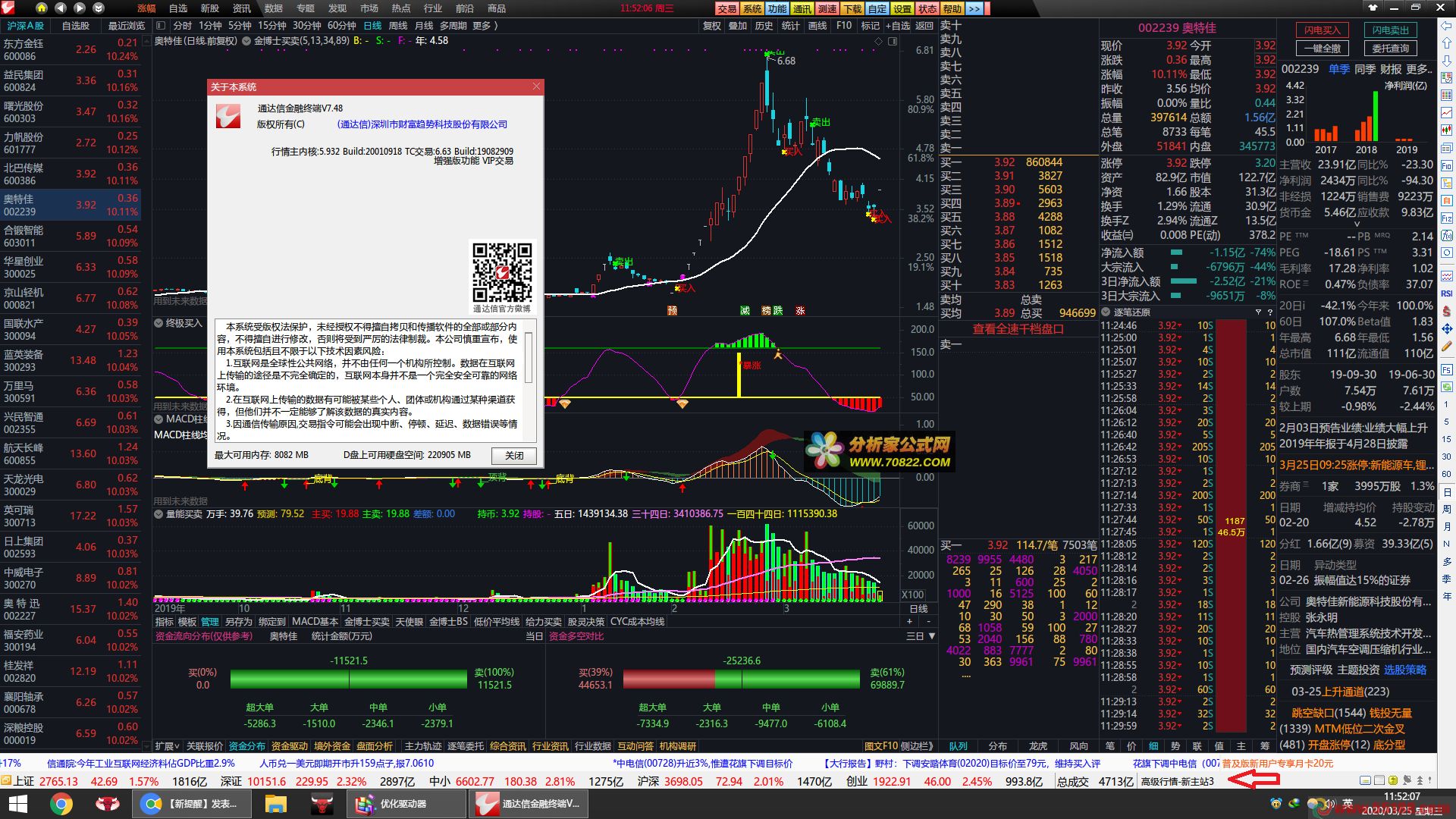Click the filter icon in 逐笔还原 header
The width and height of the screenshot is (1456, 819).
(x=1259, y=312)
